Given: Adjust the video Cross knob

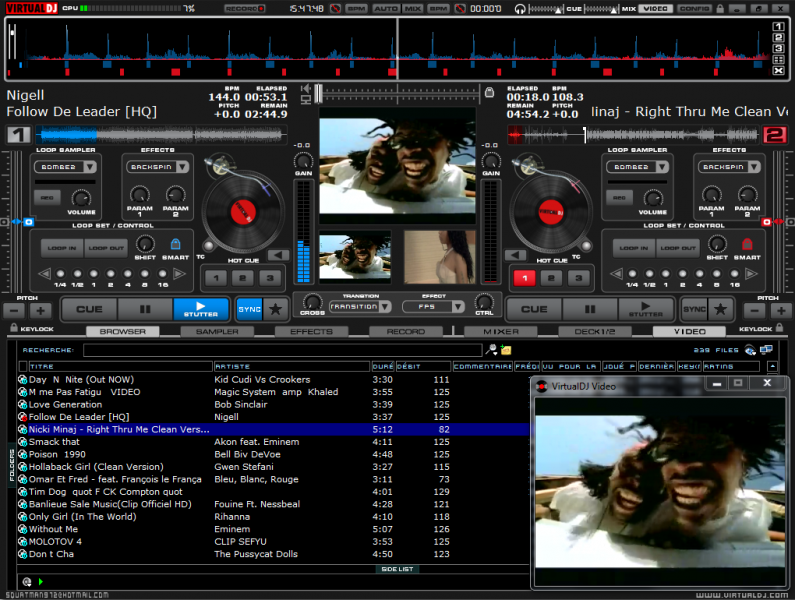Looking at the screenshot, I should tap(312, 302).
